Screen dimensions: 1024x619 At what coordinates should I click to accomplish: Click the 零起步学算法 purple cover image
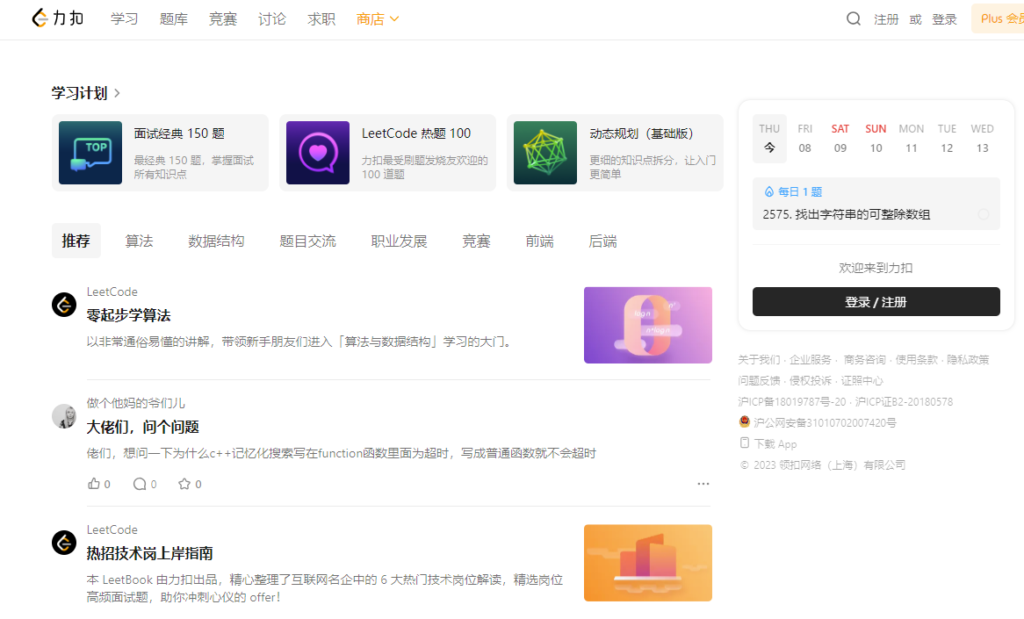click(x=648, y=325)
